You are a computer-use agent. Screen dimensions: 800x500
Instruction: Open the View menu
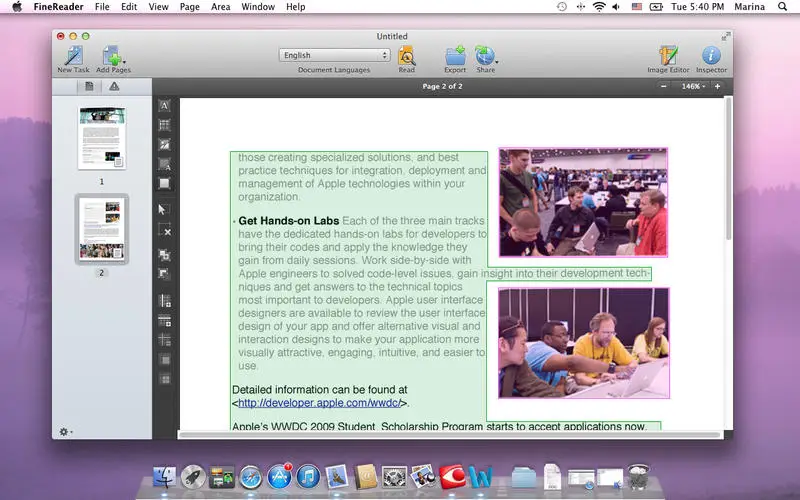click(158, 7)
